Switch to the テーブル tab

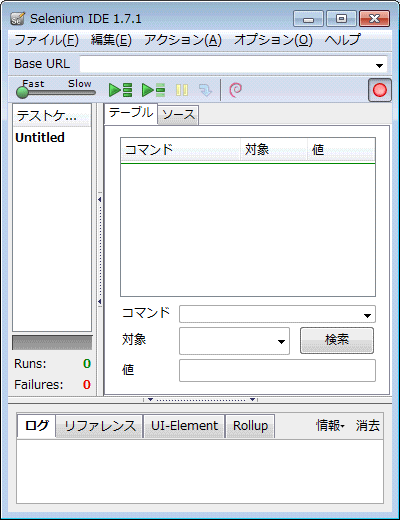tap(131, 113)
